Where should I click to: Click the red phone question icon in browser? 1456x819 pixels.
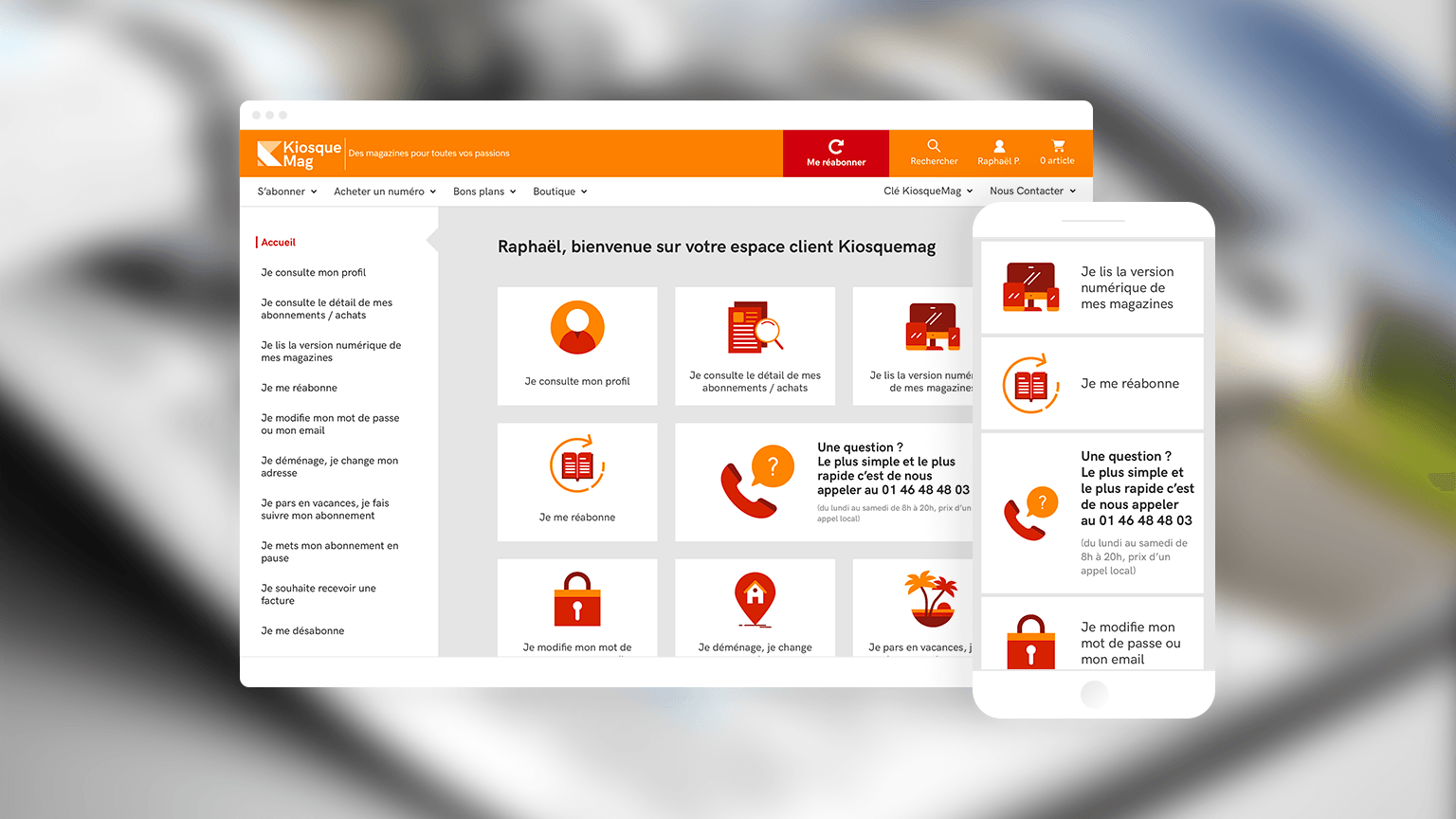757,481
